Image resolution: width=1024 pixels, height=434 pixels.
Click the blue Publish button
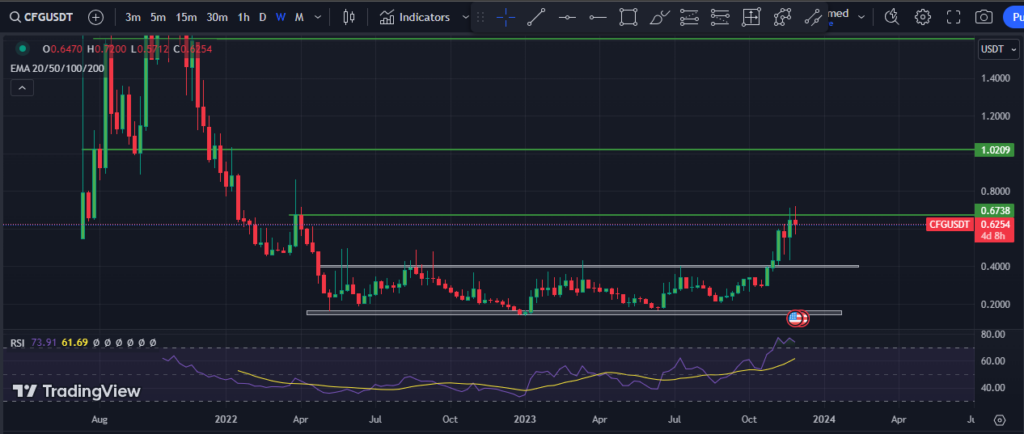(1013, 18)
